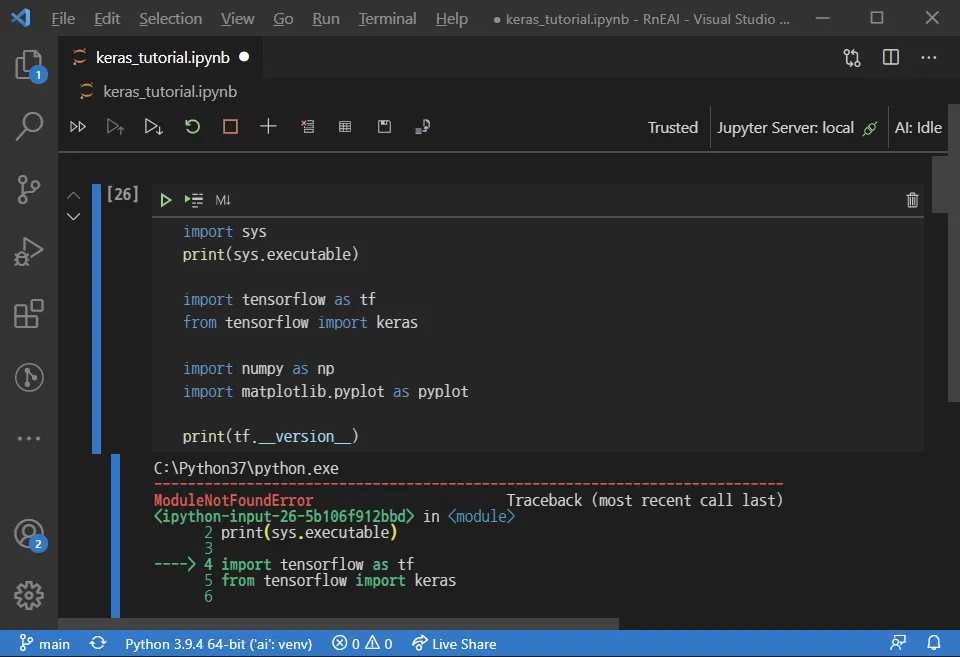
Task: Toggle split editor layout
Action: coord(891,58)
